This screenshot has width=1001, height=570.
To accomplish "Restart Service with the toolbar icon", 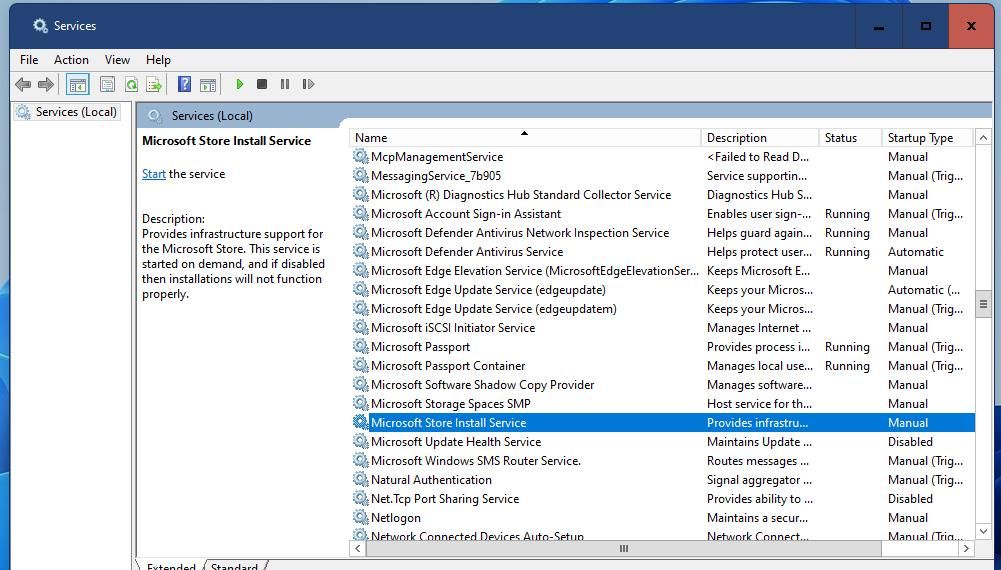I will coord(308,84).
